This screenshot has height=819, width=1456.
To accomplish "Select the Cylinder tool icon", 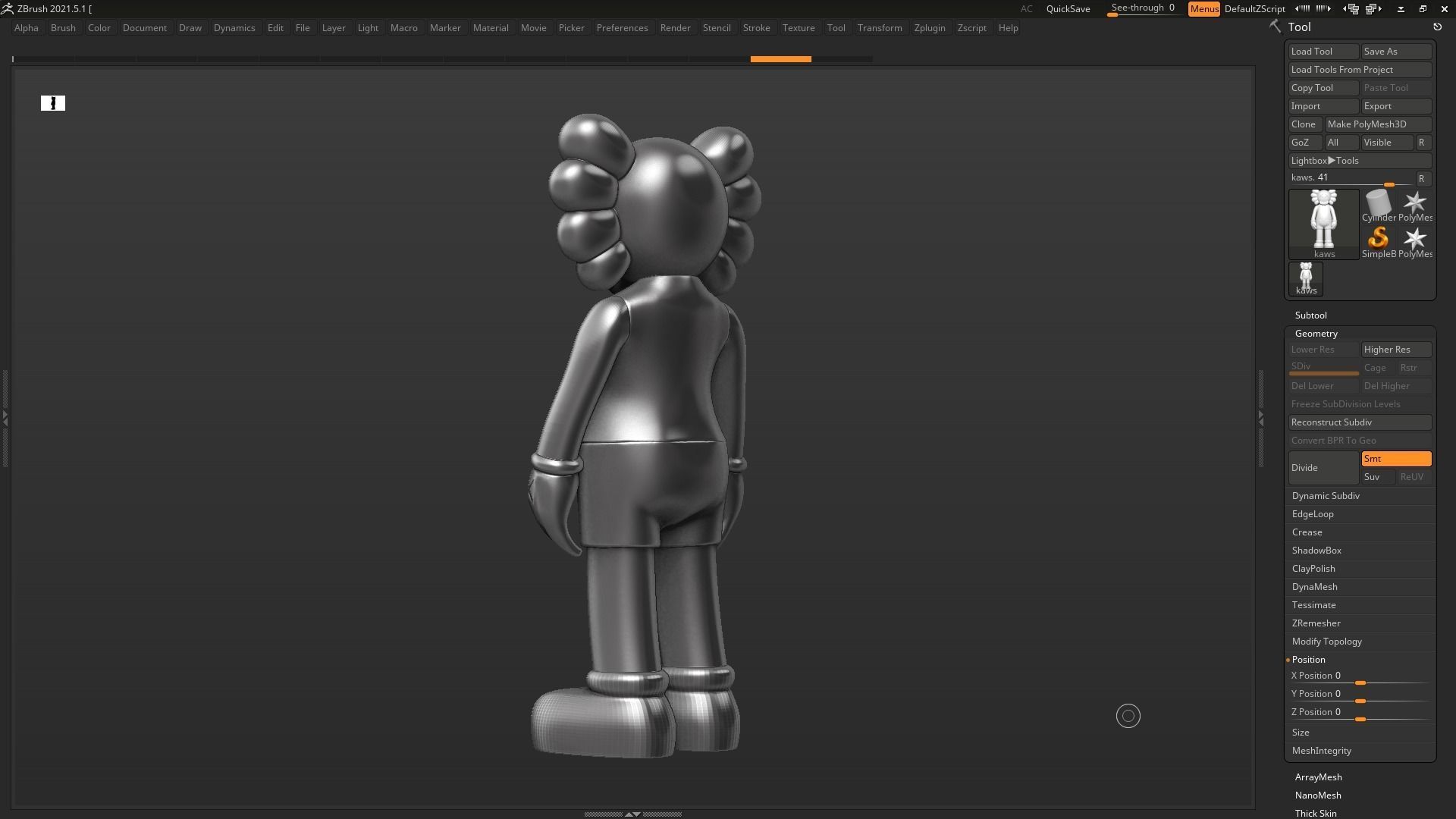I will coord(1378,206).
